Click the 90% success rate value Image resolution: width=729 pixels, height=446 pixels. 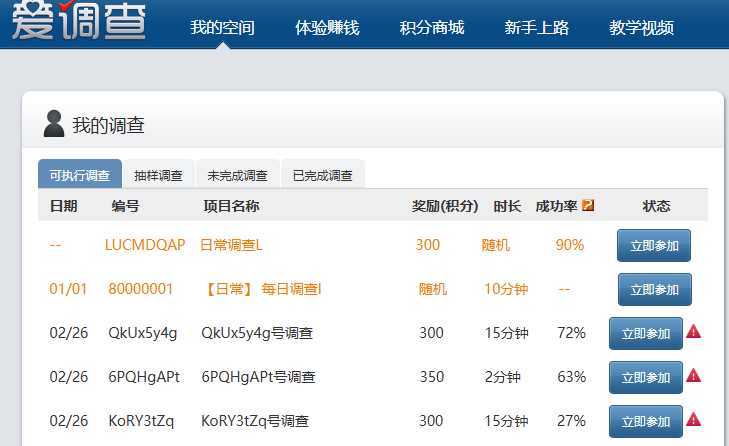570,245
